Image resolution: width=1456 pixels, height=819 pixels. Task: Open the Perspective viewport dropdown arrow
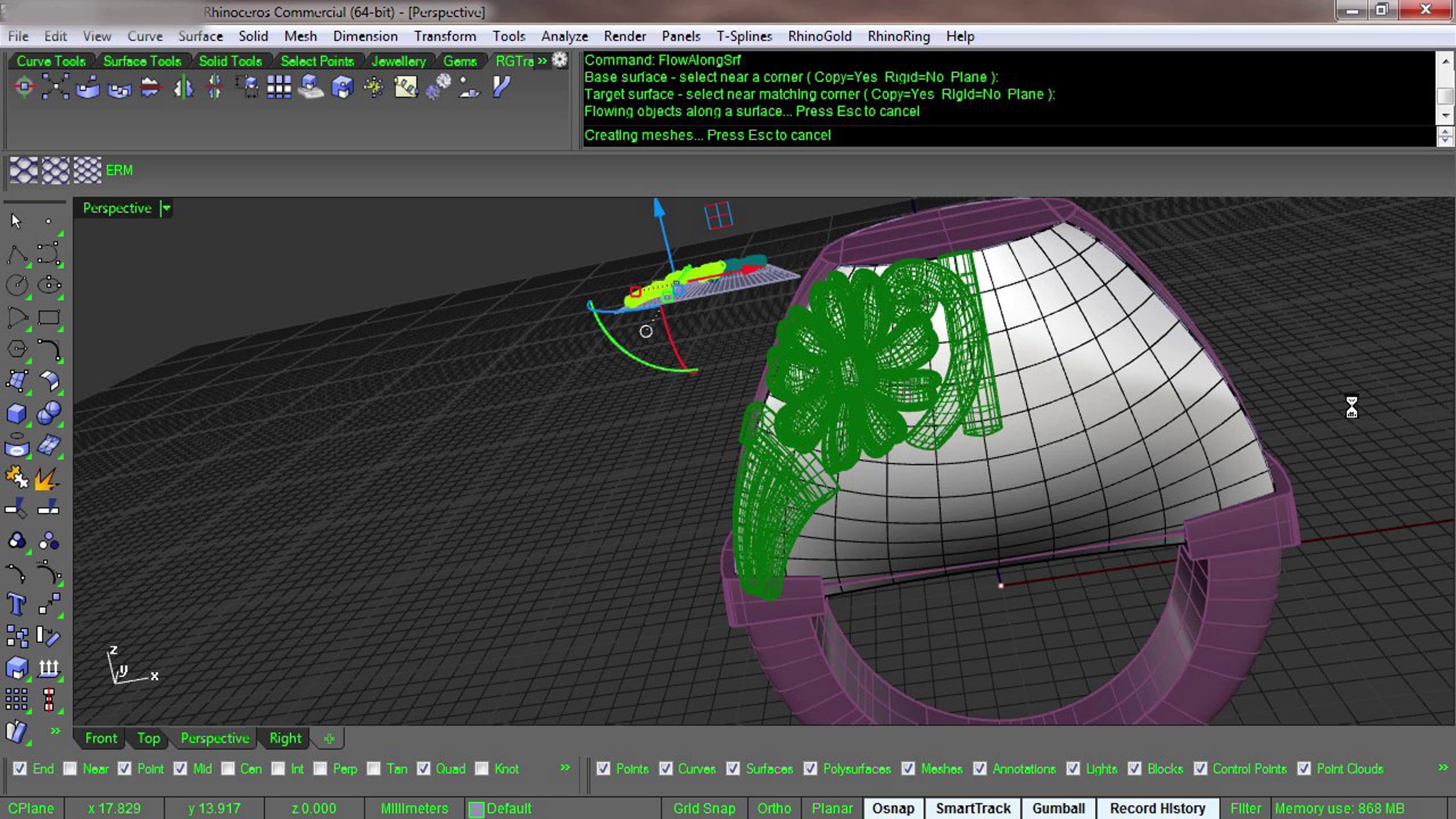166,209
